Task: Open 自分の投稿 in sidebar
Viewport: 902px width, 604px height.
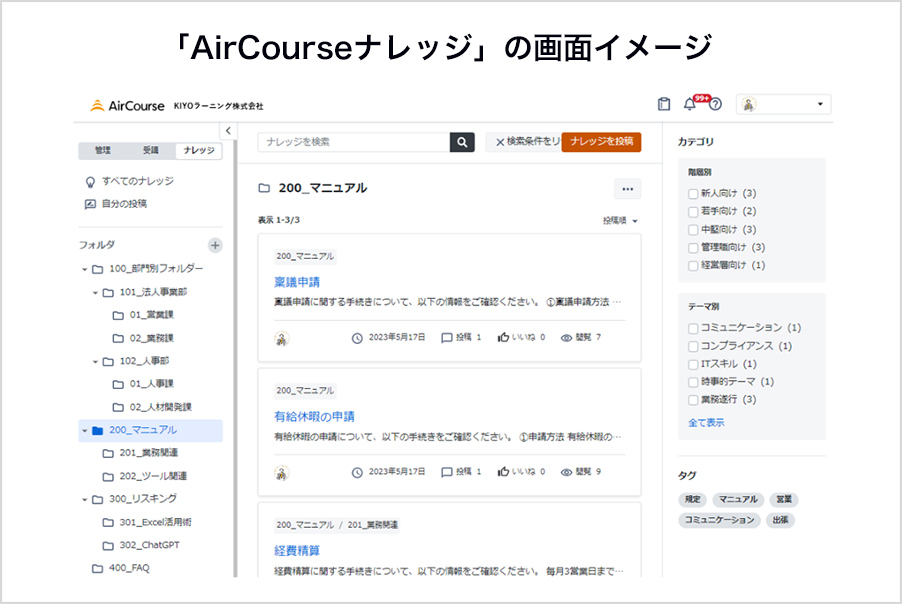Action: [116, 204]
